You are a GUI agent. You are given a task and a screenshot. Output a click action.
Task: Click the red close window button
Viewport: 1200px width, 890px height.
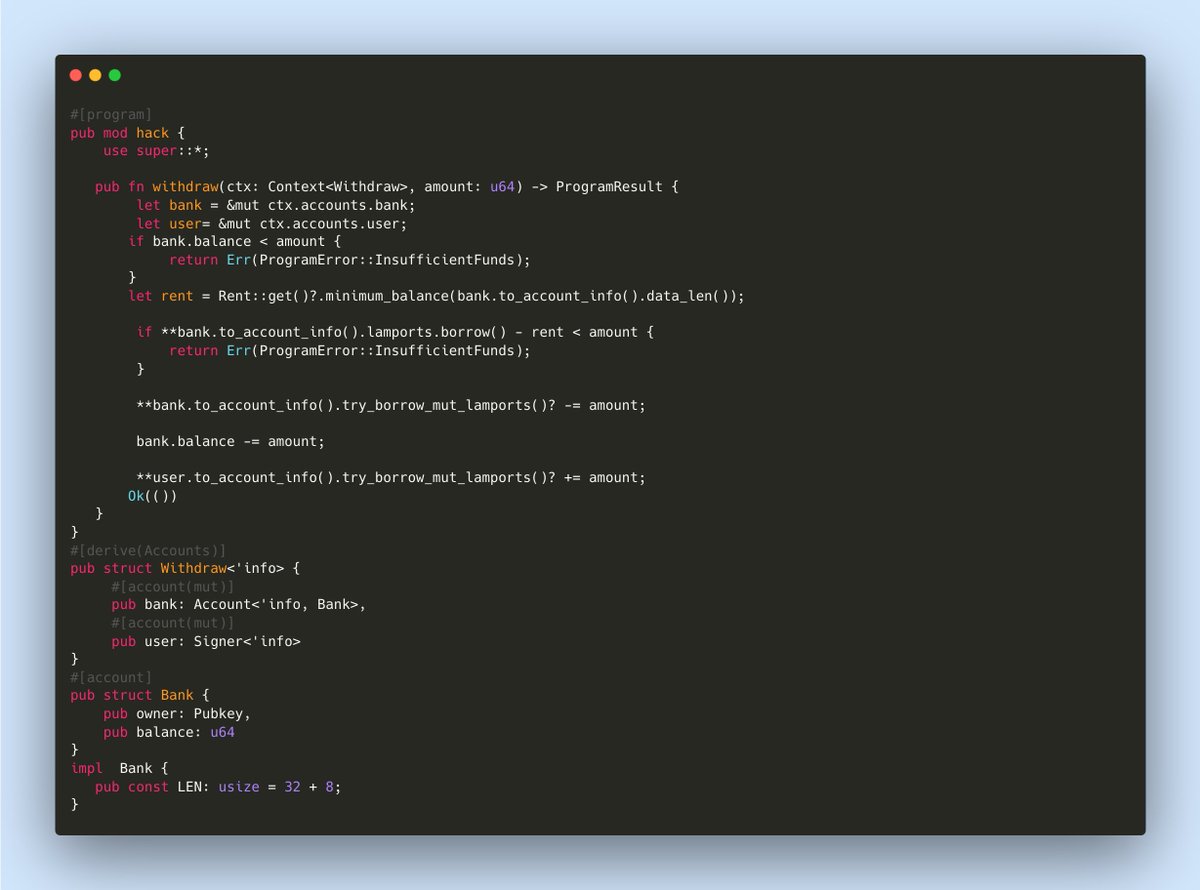(x=75, y=74)
